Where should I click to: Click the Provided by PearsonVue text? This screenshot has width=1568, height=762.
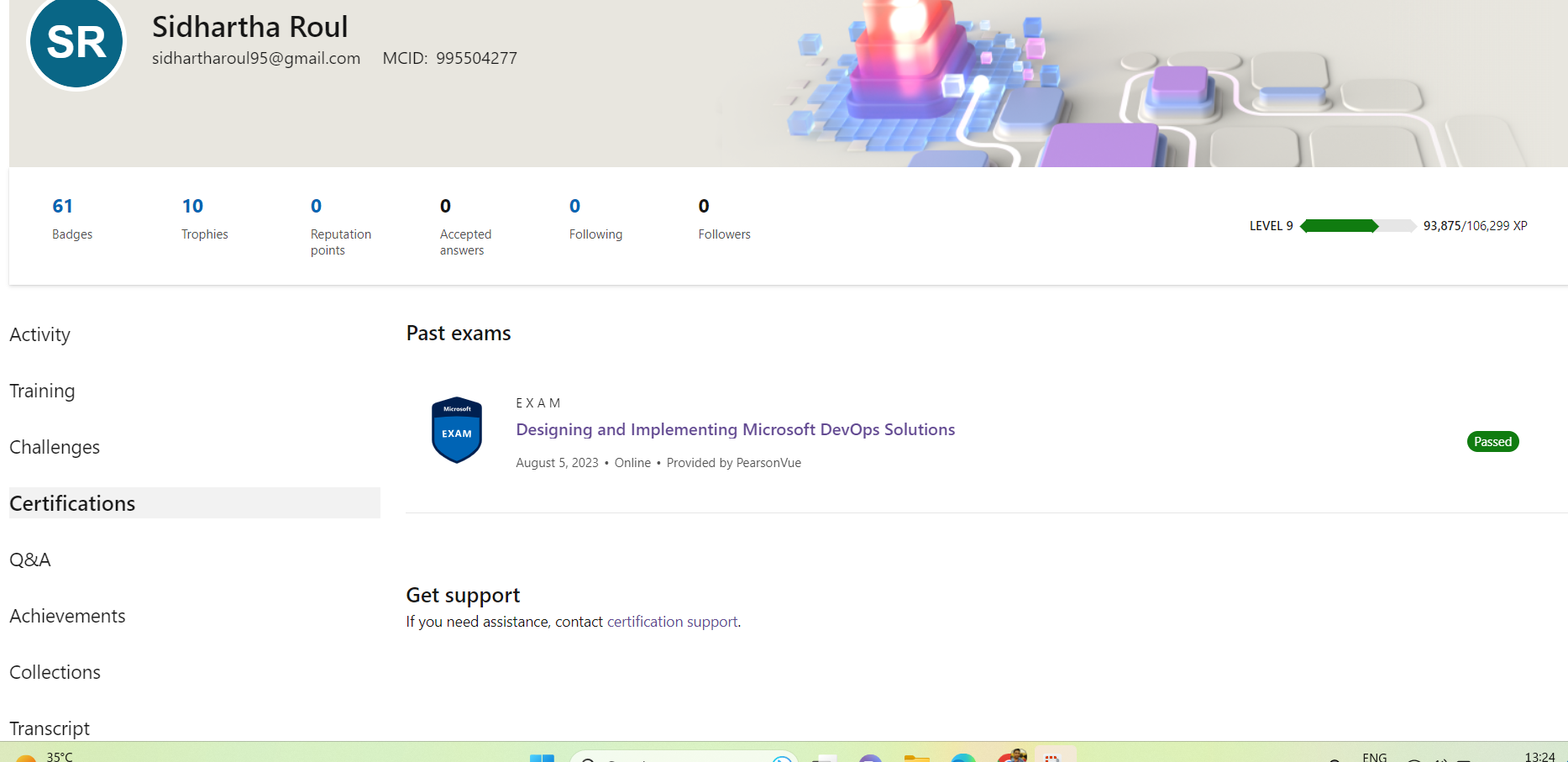click(733, 463)
